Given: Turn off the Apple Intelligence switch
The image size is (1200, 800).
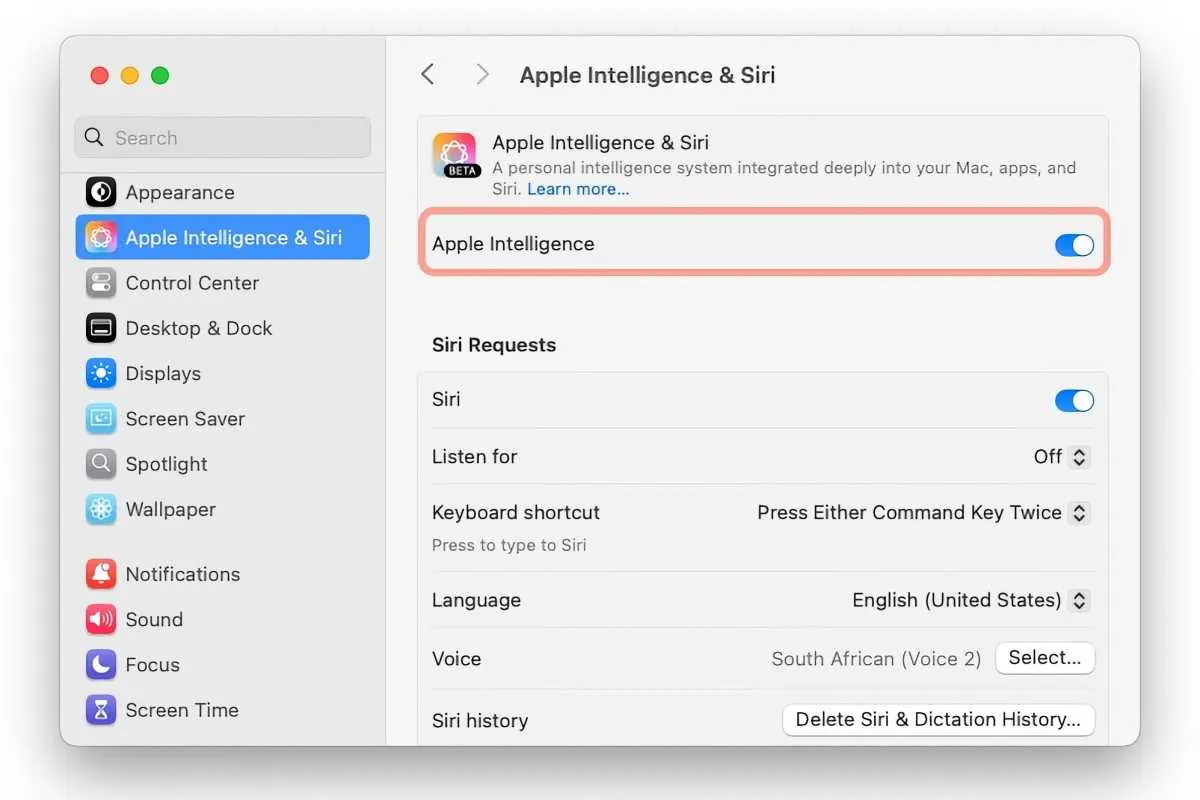Looking at the screenshot, I should click(1074, 245).
